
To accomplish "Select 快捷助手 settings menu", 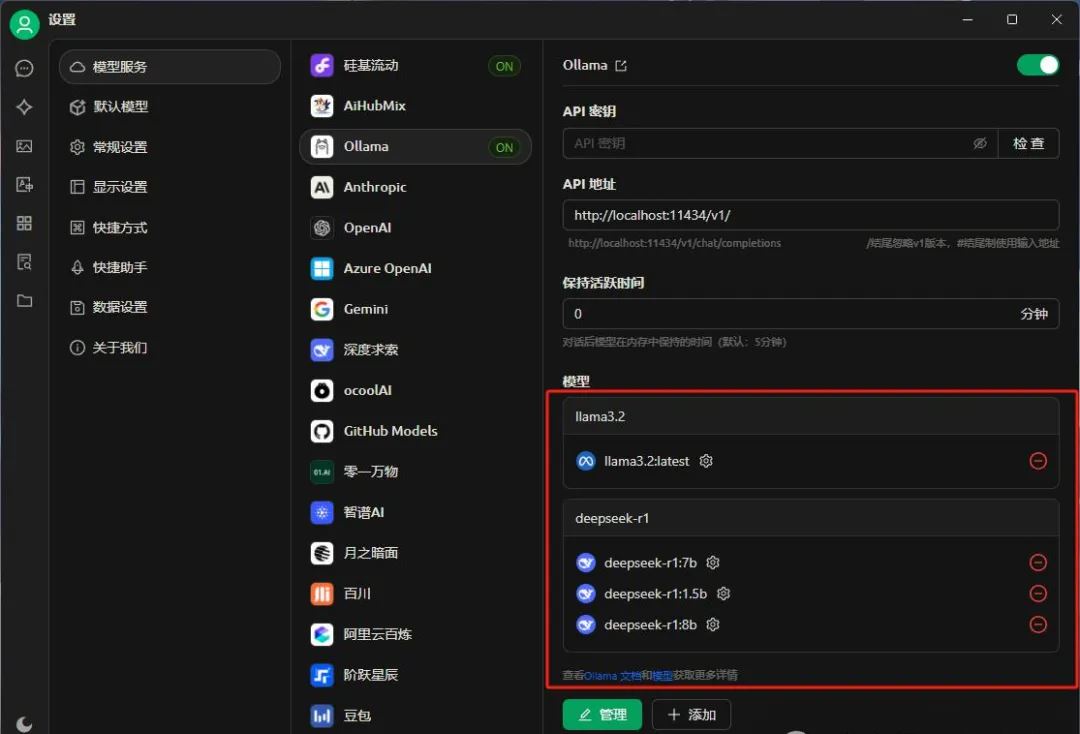I will click(169, 267).
